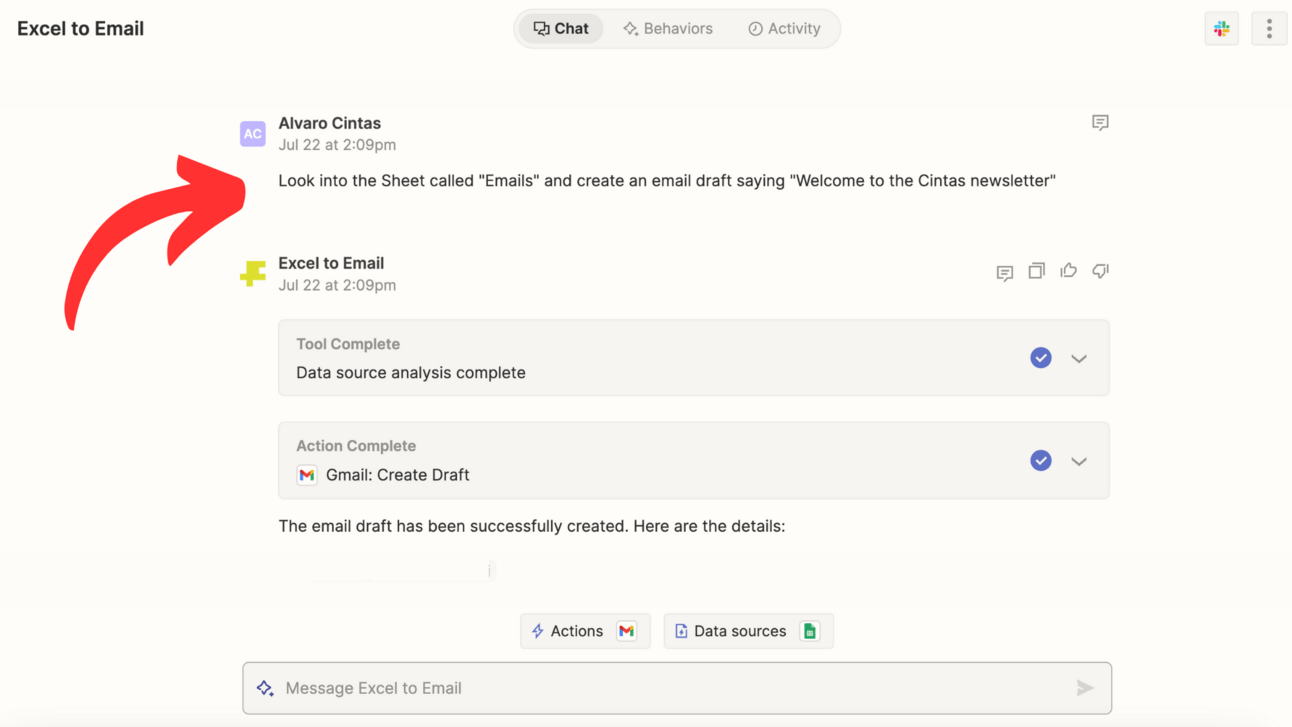1292x727 pixels.
Task: Click the Excel to Email sender name
Action: [331, 263]
